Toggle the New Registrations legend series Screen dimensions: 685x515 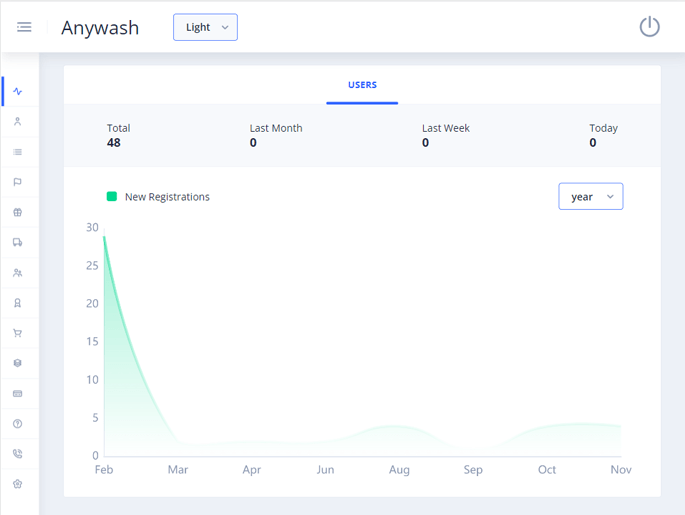click(112, 197)
